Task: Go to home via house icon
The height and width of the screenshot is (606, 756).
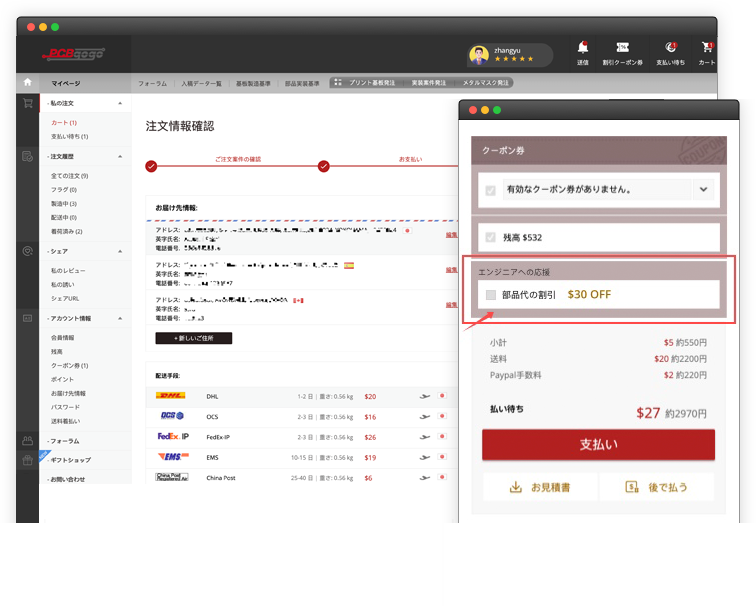Action: coord(27,82)
